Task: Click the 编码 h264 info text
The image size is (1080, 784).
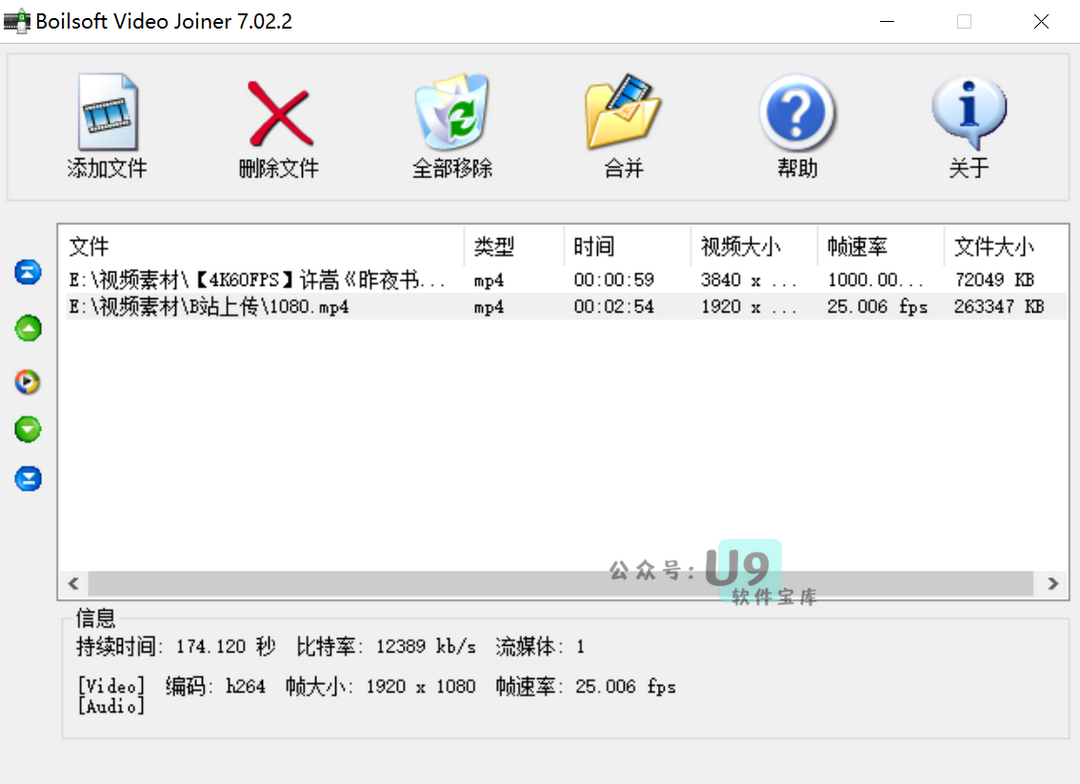Action: click(x=215, y=686)
